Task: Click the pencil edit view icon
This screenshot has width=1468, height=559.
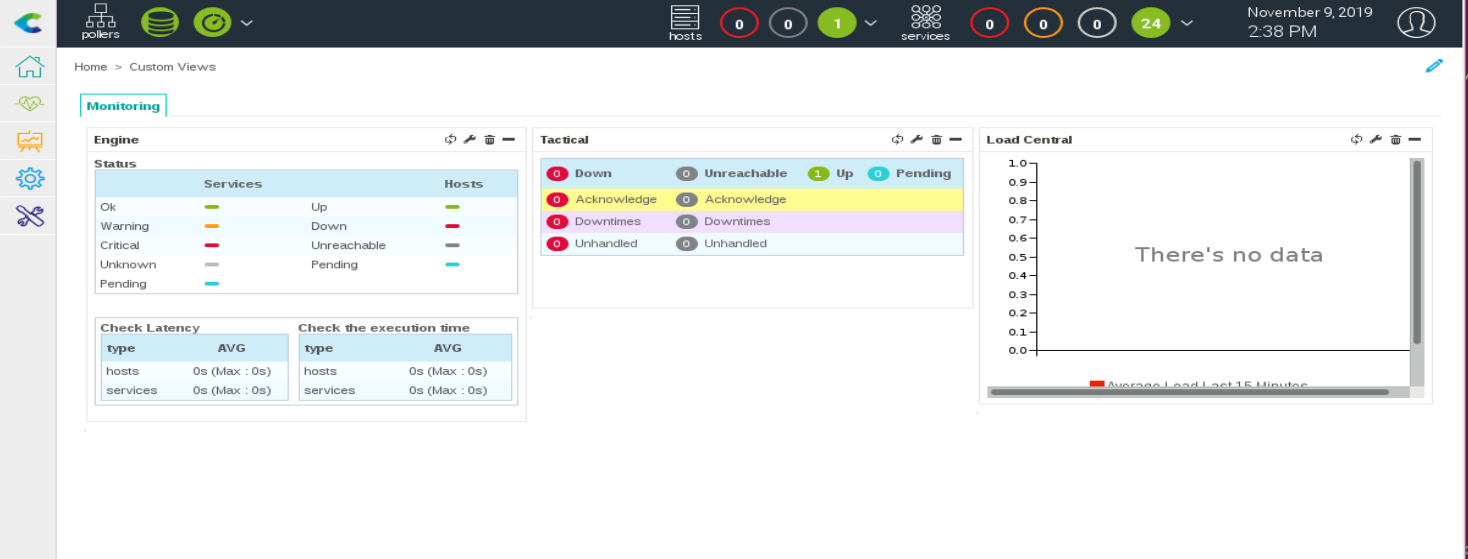Action: point(1434,66)
